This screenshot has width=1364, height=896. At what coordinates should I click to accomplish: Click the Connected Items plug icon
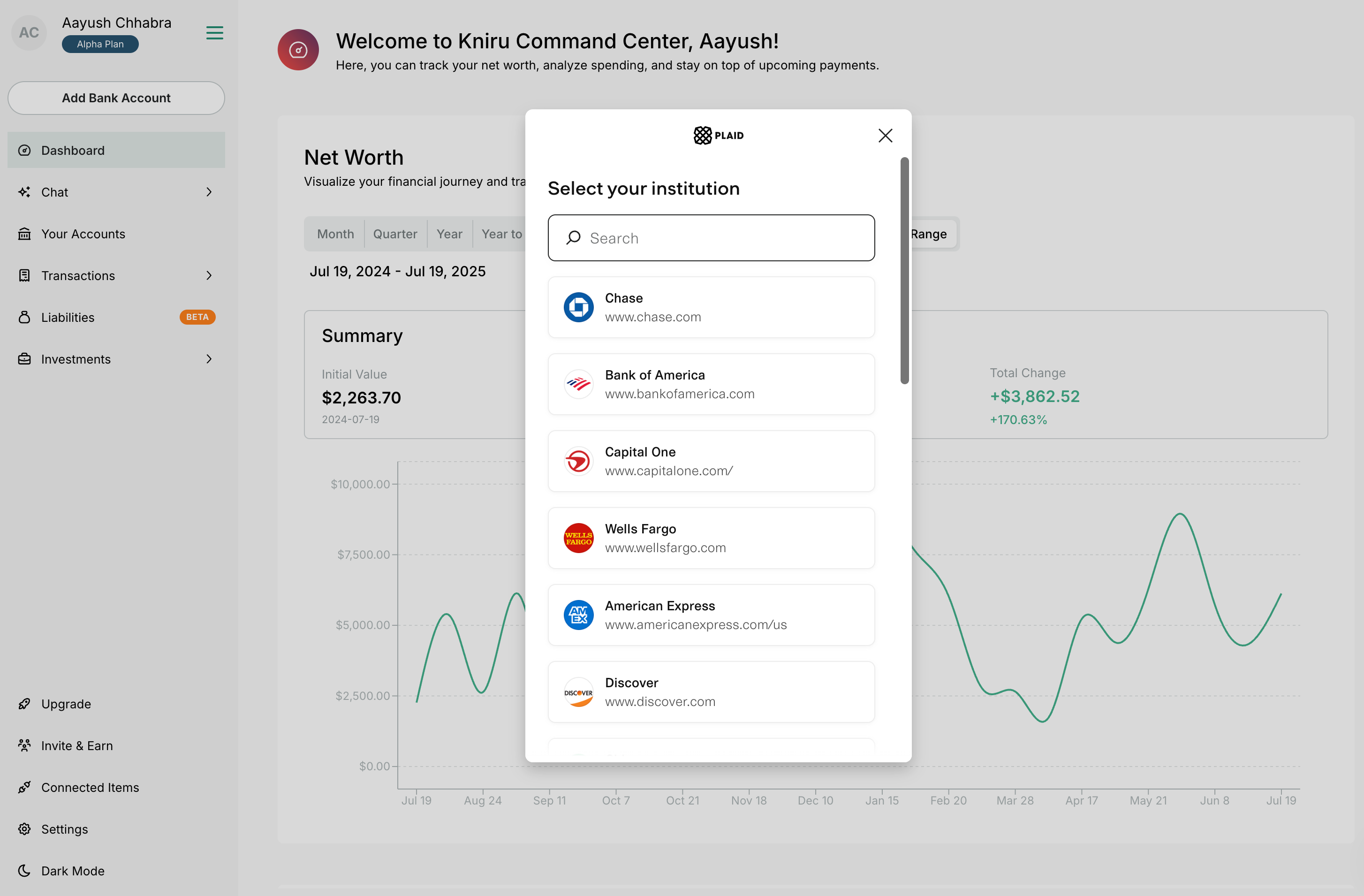(24, 787)
